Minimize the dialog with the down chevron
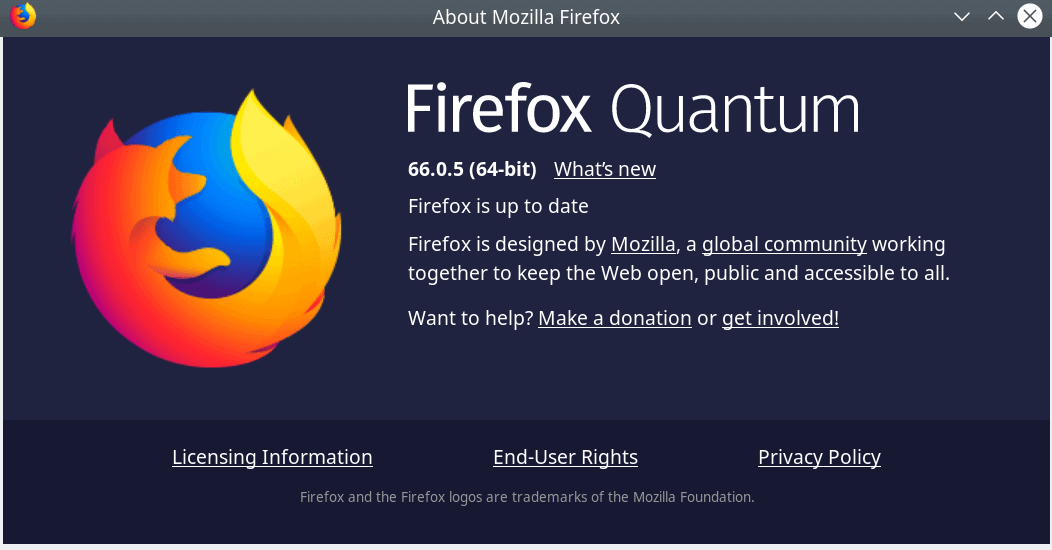 coord(962,17)
